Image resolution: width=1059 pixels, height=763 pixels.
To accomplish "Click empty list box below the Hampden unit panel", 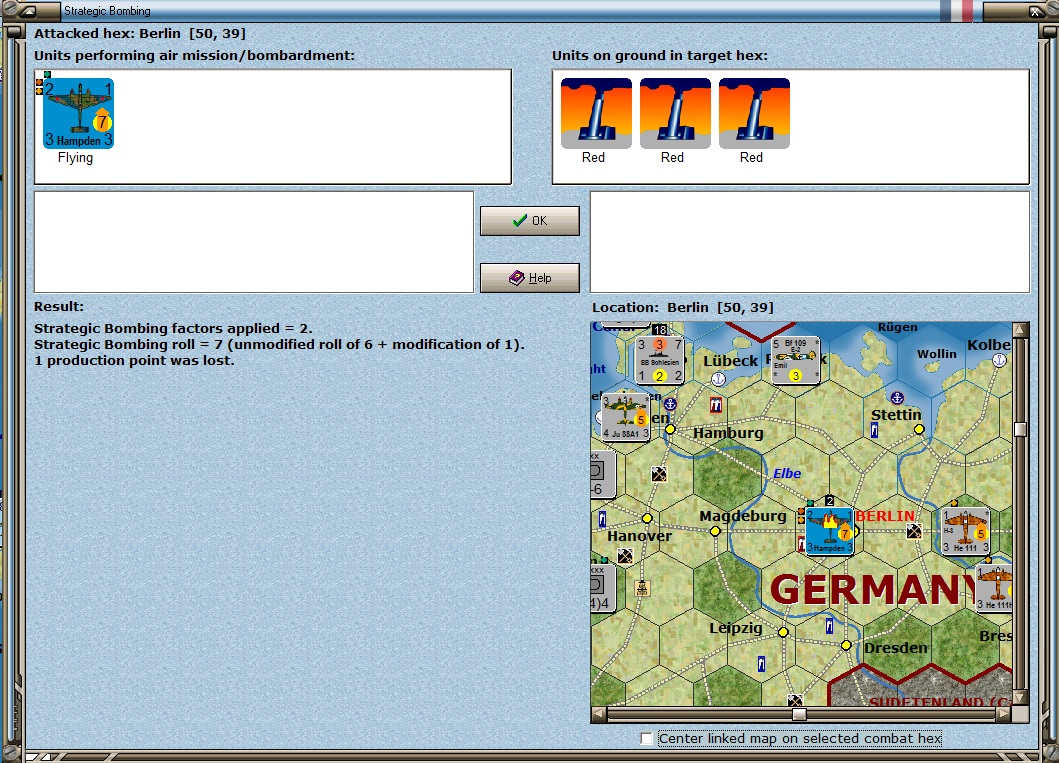I will [254, 242].
